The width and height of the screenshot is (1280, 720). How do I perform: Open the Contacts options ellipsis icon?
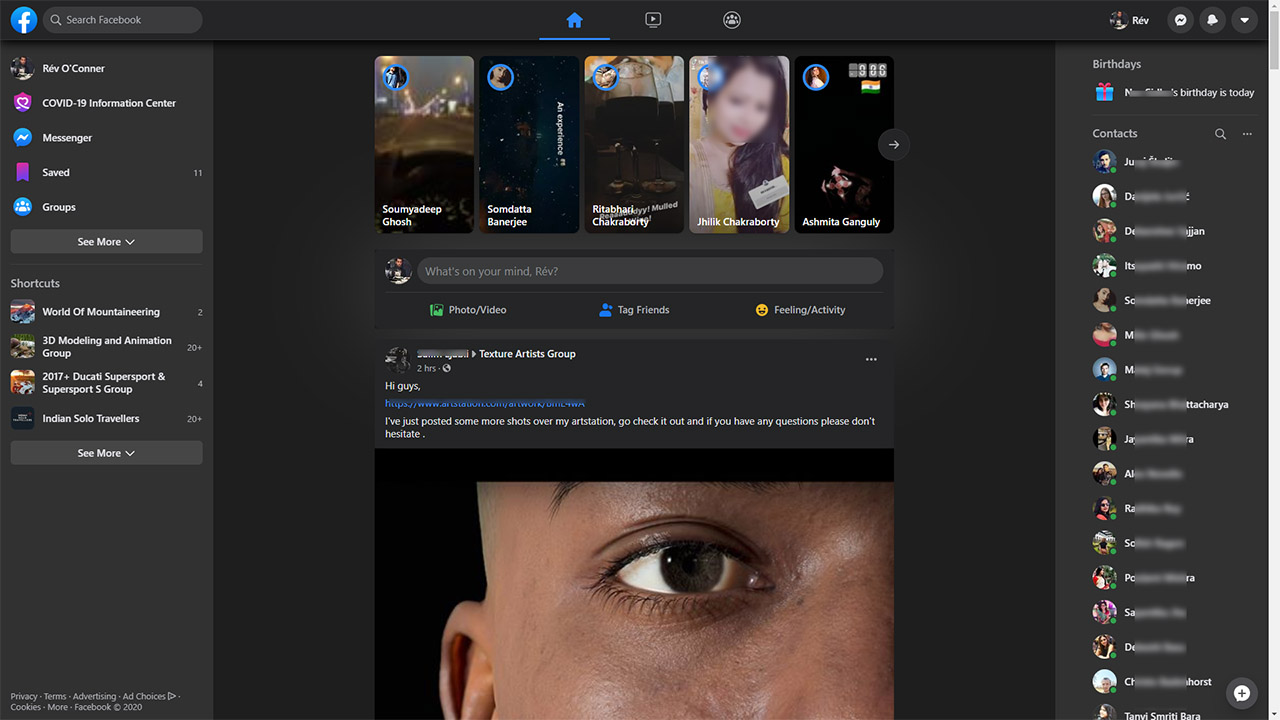tap(1246, 133)
